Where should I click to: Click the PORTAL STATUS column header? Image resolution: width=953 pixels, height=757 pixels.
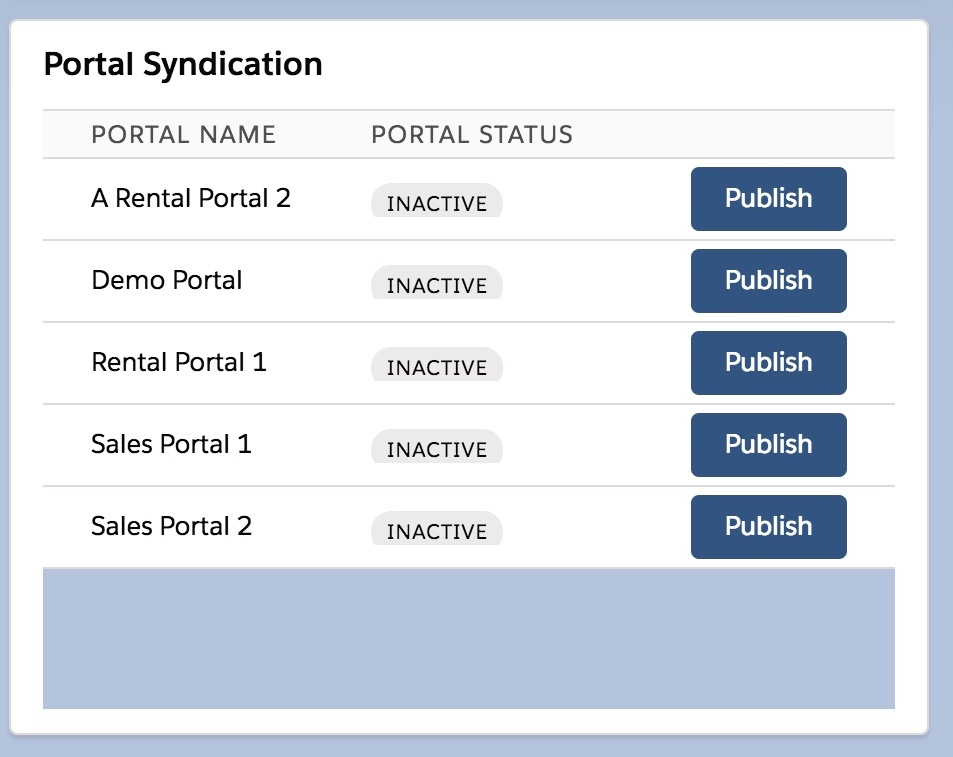coord(472,134)
